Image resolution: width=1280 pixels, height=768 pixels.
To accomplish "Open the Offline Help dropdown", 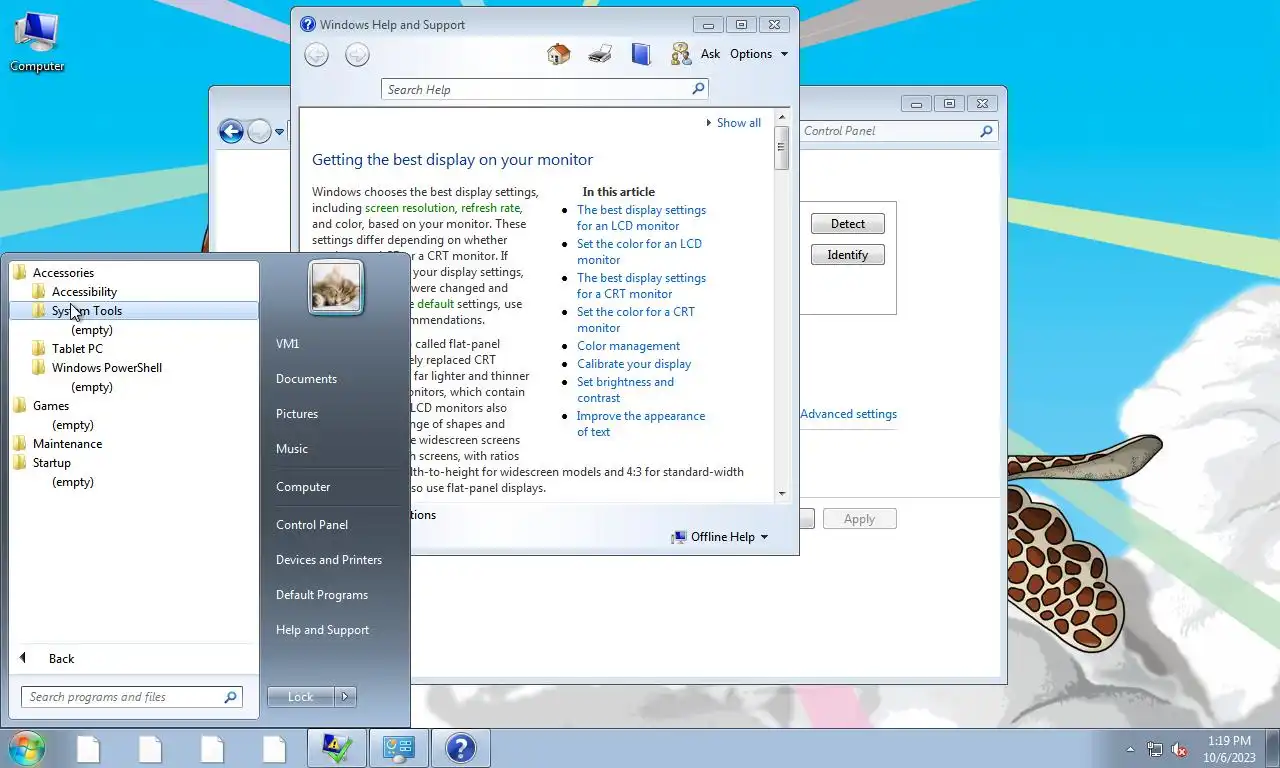I will pyautogui.click(x=721, y=537).
